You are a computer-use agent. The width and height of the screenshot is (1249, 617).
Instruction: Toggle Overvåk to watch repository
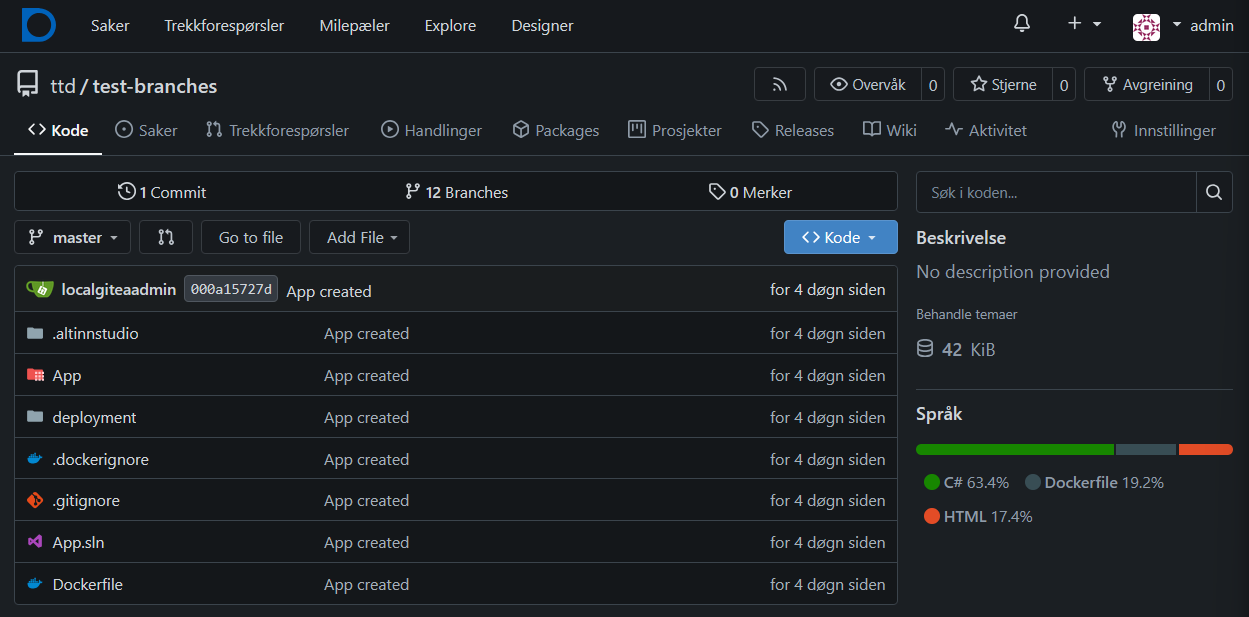pyautogui.click(x=868, y=86)
